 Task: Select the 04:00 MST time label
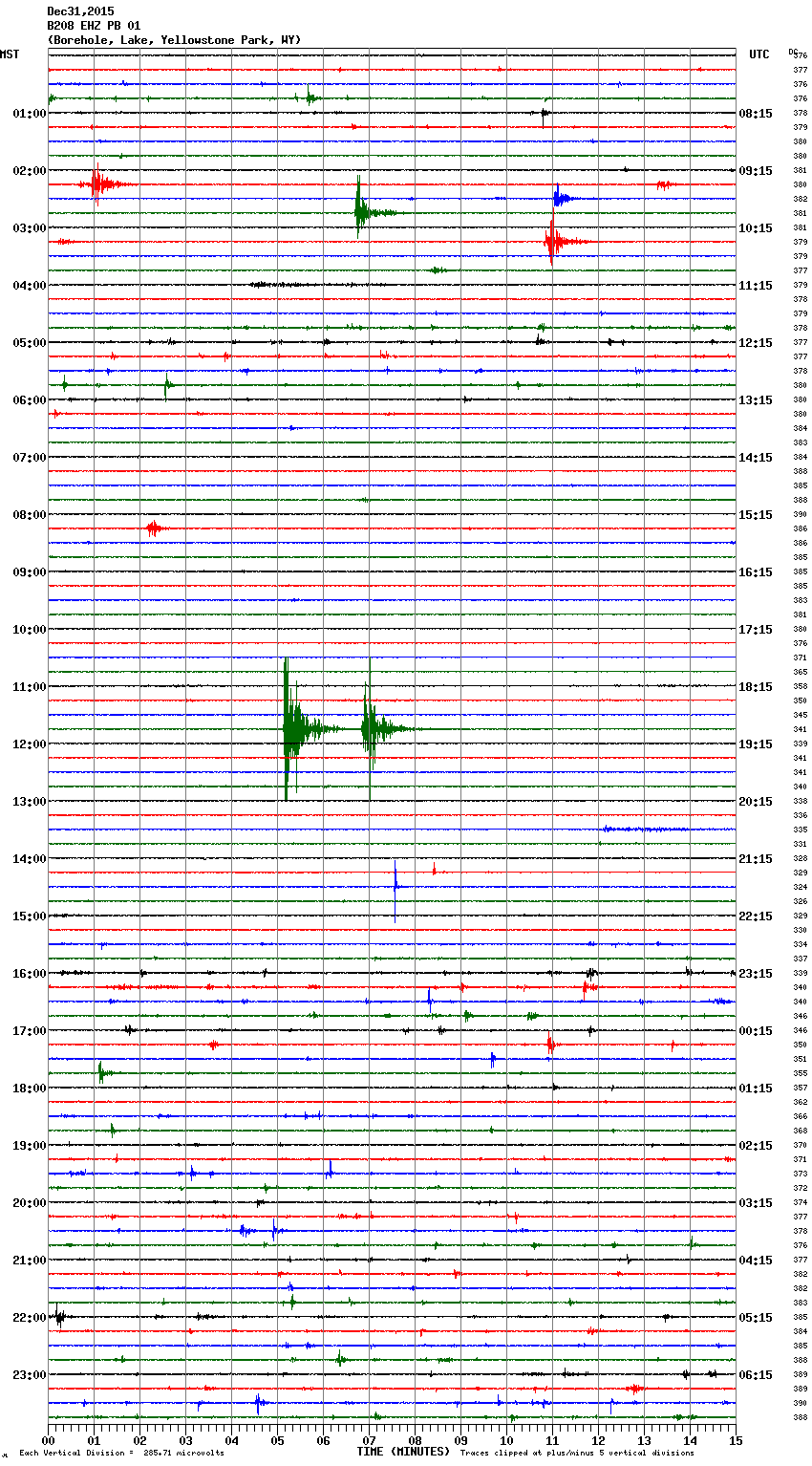[30, 286]
